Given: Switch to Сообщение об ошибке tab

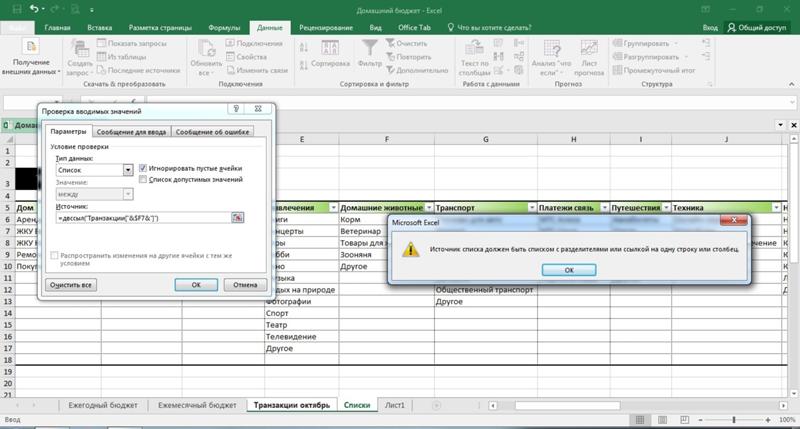Looking at the screenshot, I should (x=212, y=131).
